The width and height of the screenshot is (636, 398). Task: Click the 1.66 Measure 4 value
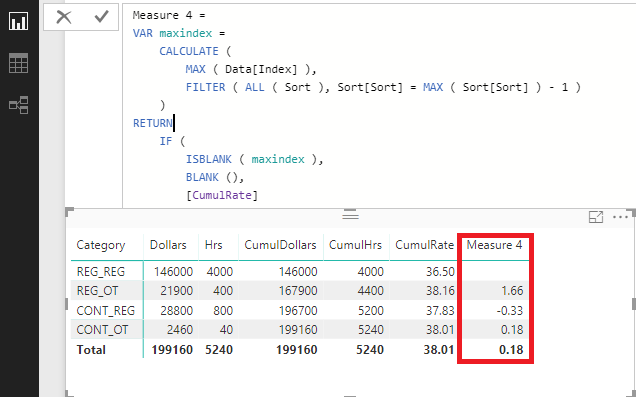(512, 291)
